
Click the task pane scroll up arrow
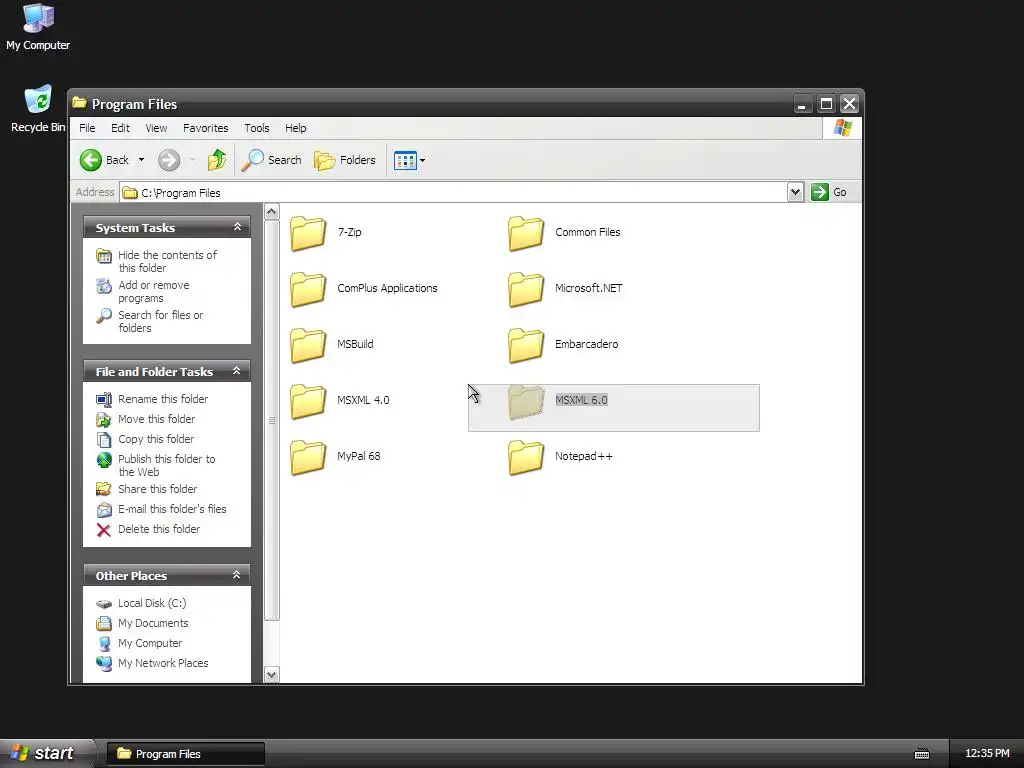(x=272, y=212)
